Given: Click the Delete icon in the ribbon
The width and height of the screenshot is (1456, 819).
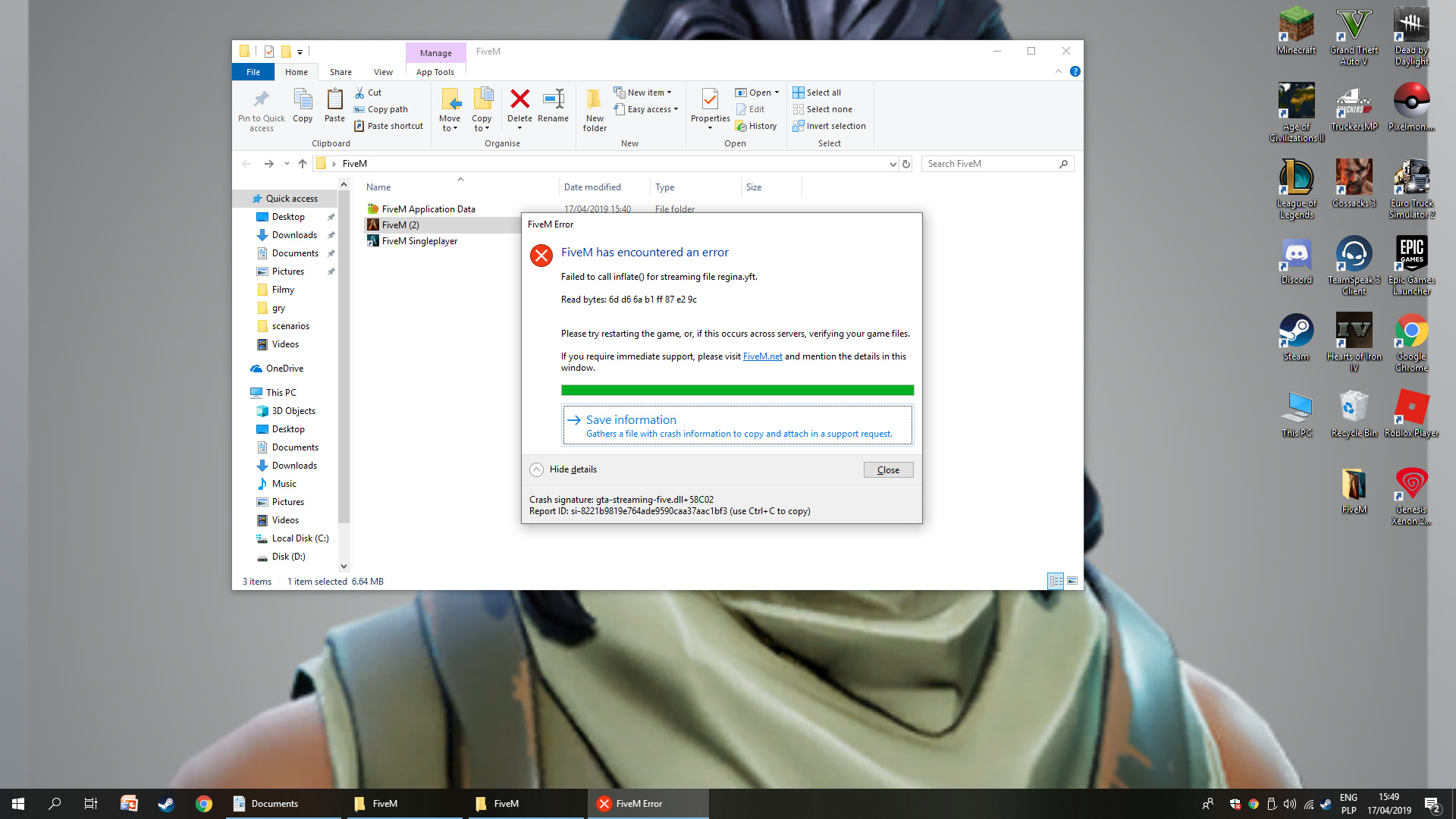Looking at the screenshot, I should (x=519, y=105).
